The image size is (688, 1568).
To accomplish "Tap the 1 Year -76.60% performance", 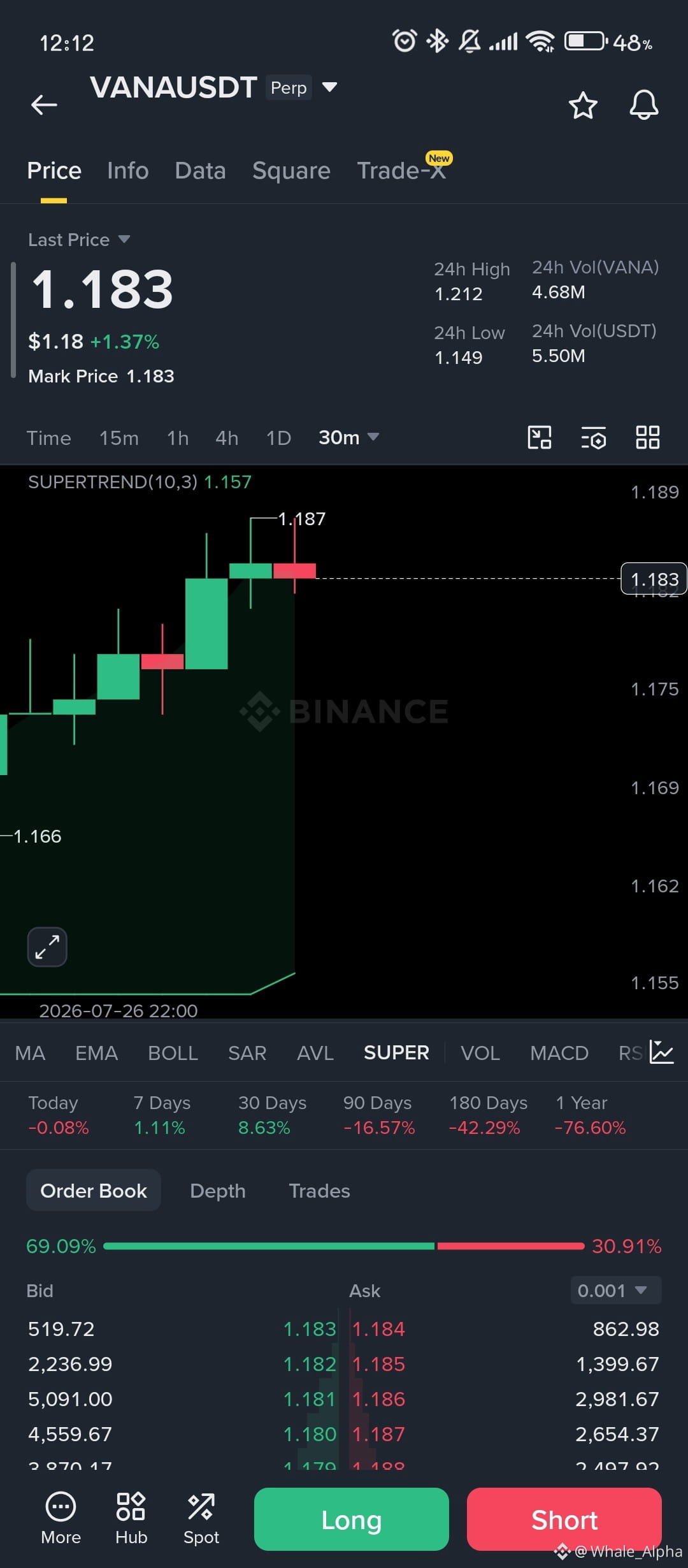I will tap(590, 1115).
